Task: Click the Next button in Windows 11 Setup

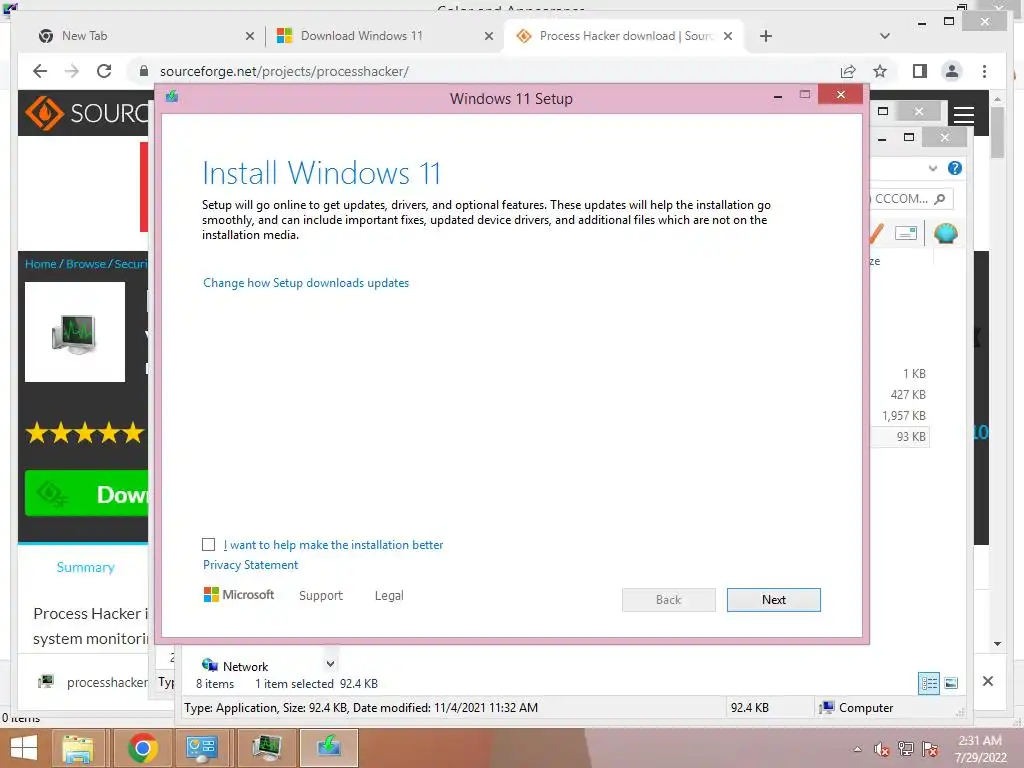Action: 773,600
